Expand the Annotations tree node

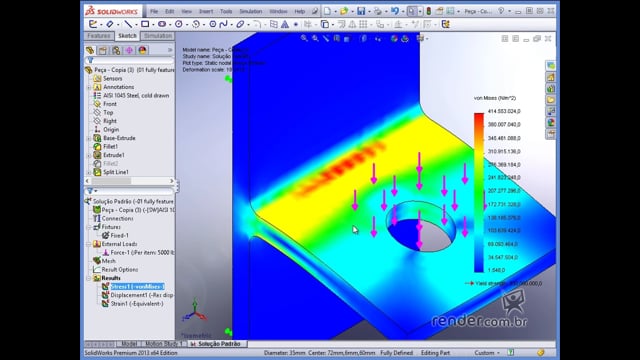coord(89,87)
